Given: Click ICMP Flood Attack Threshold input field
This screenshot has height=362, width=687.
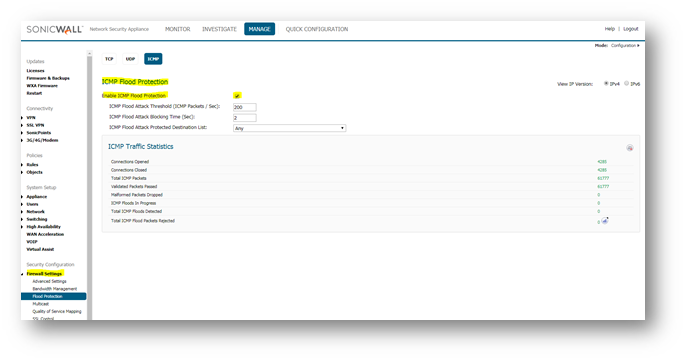Looking at the screenshot, I should pos(245,107).
